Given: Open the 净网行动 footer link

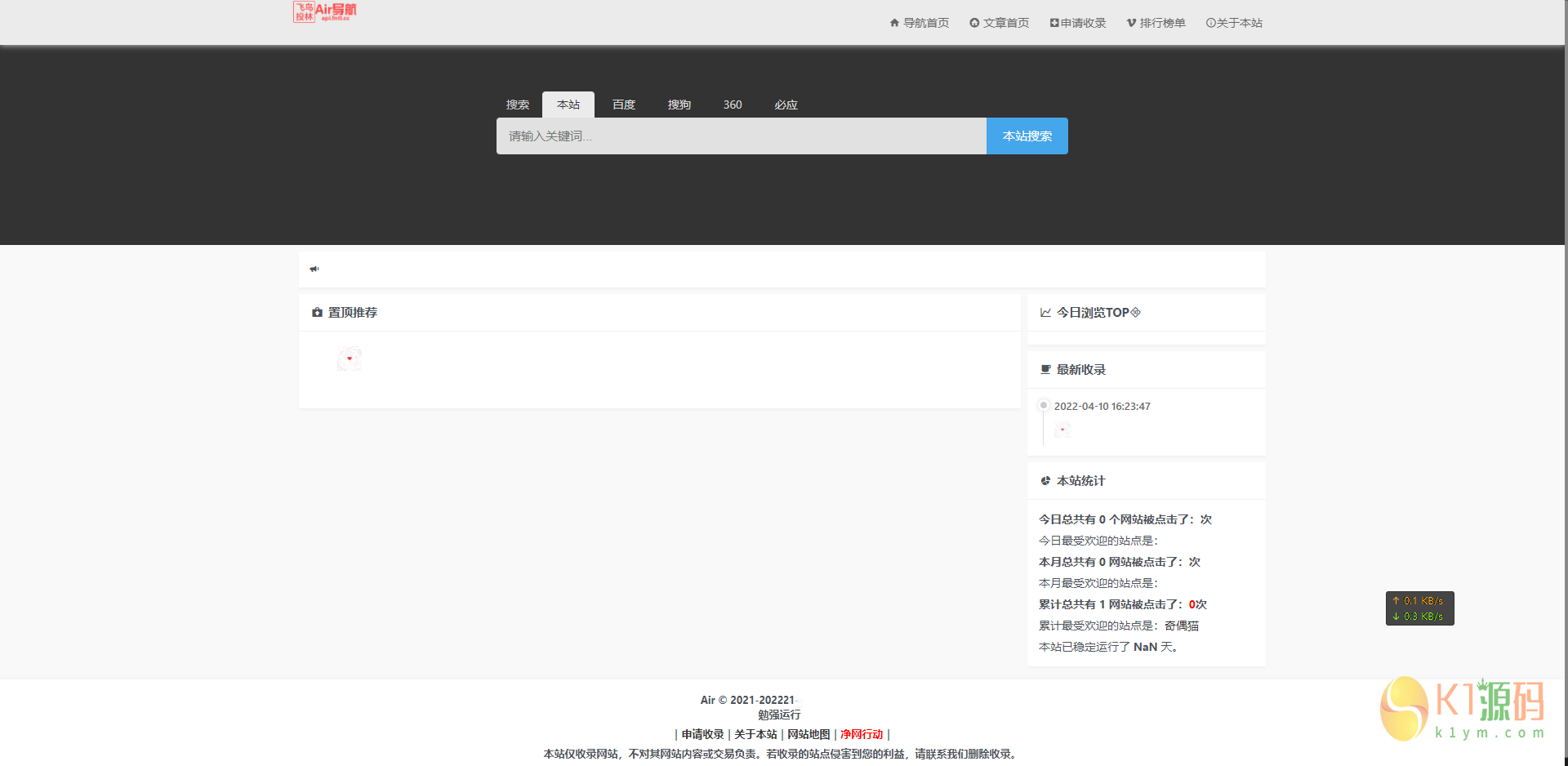Looking at the screenshot, I should [x=861, y=734].
